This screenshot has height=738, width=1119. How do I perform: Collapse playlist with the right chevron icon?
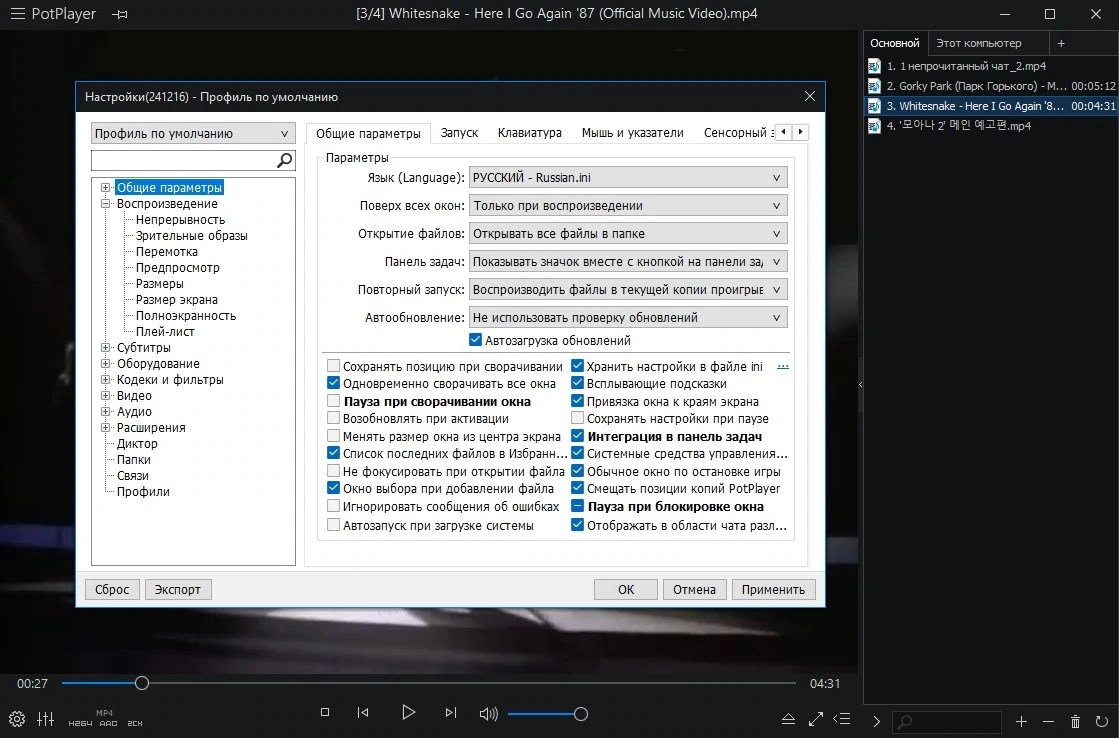(x=876, y=722)
